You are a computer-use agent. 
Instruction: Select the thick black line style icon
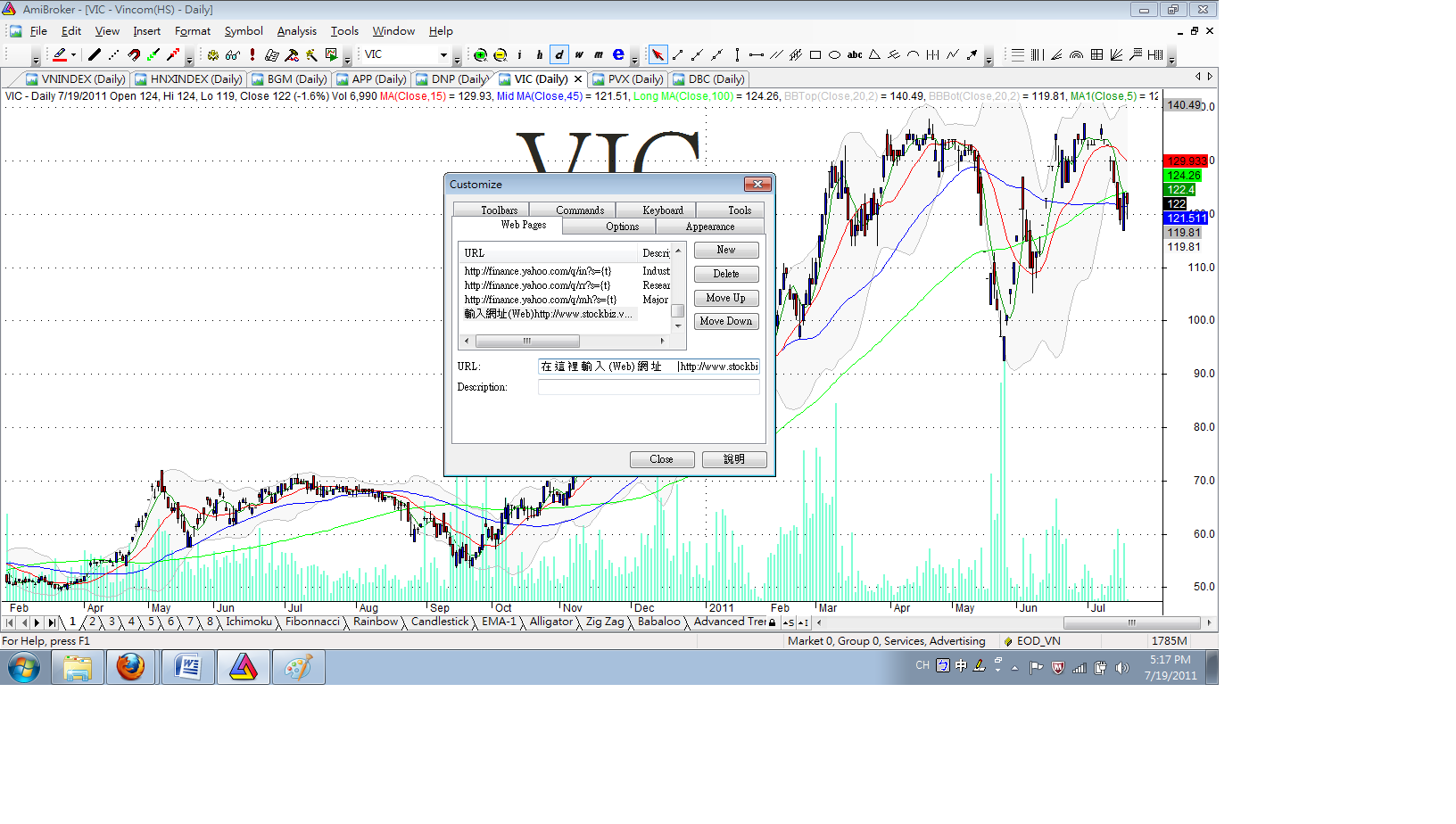click(x=95, y=55)
